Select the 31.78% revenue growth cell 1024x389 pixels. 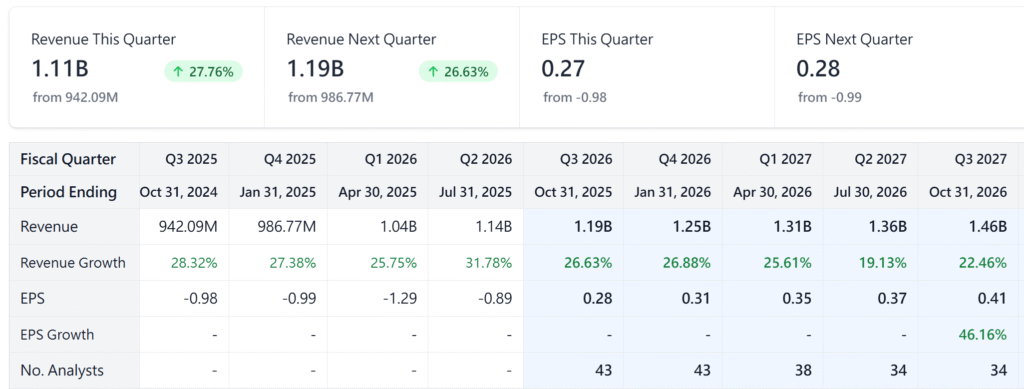(x=488, y=263)
